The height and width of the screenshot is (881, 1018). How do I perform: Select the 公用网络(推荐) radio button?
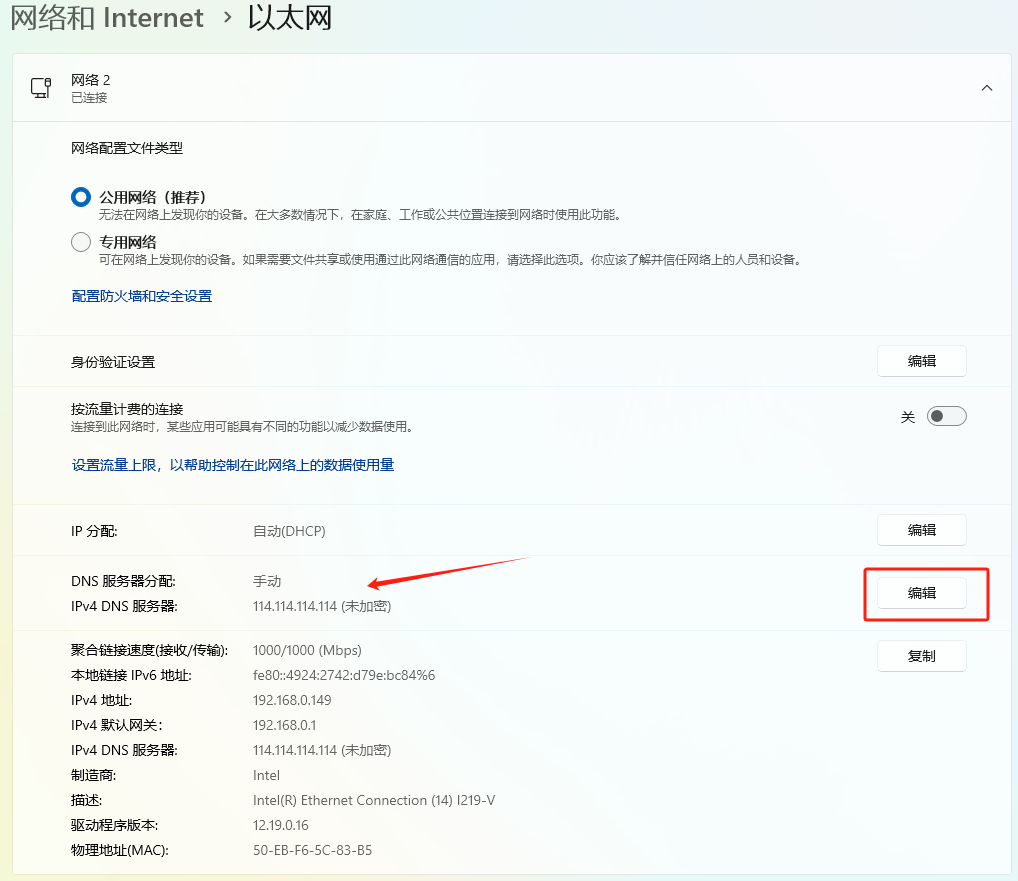click(81, 197)
